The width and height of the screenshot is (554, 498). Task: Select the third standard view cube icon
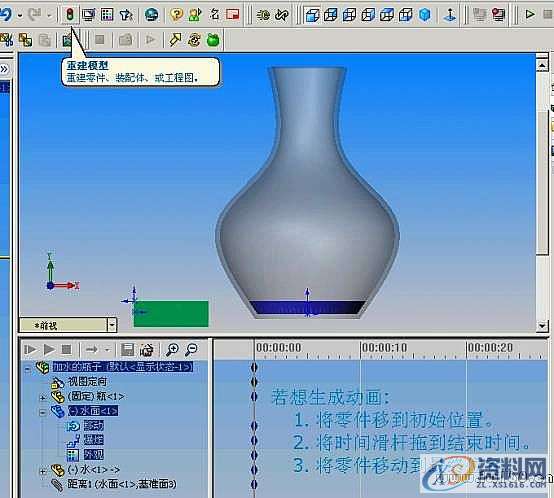[350, 15]
